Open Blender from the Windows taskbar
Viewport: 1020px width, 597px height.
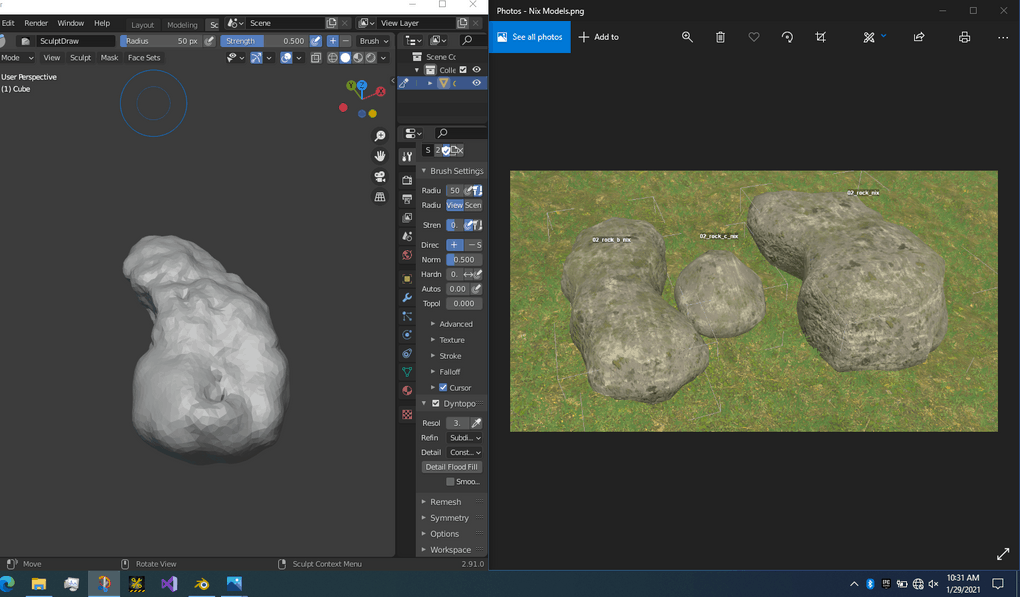[x=202, y=584]
